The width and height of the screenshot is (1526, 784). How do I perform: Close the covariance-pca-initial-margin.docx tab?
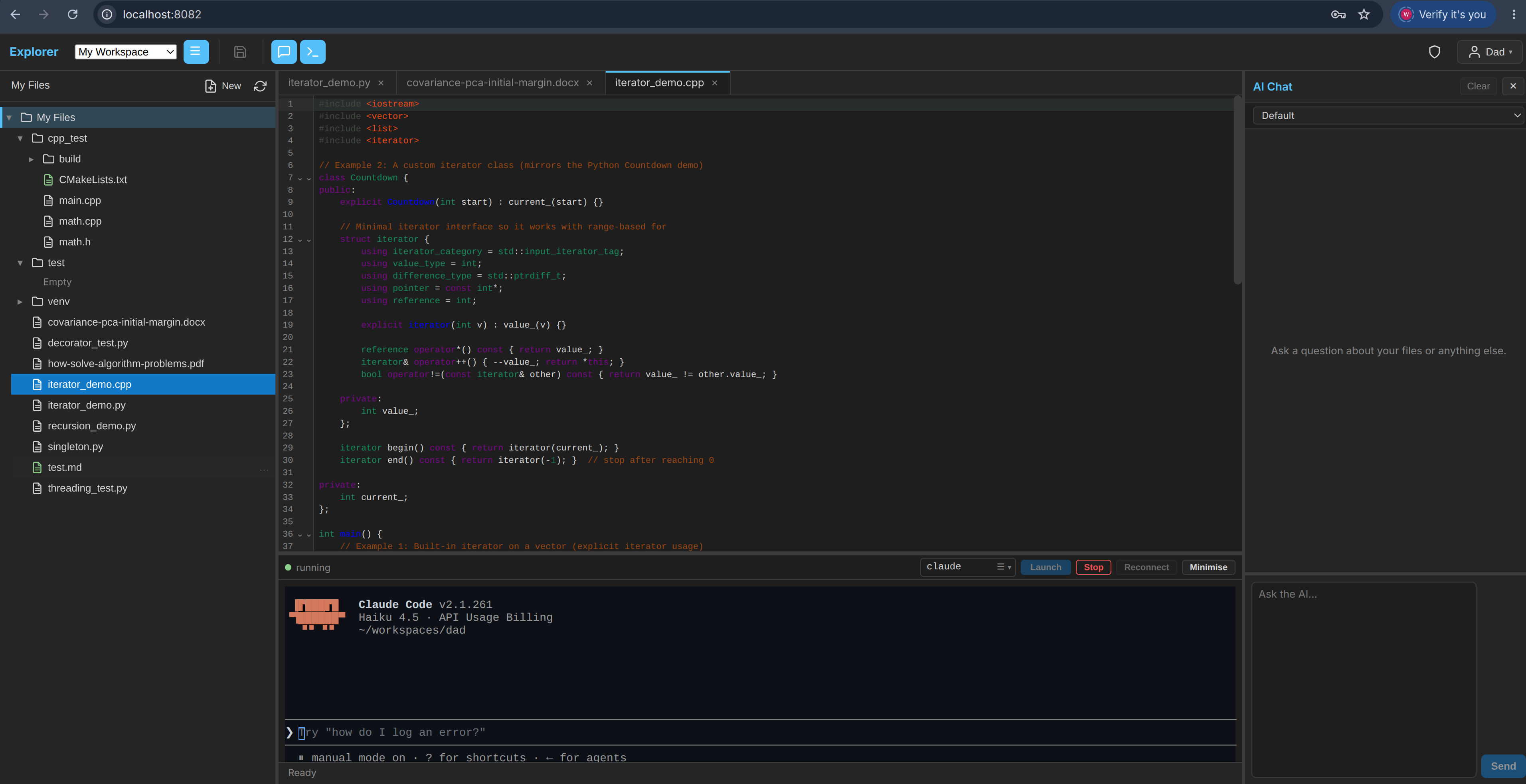[x=589, y=83]
